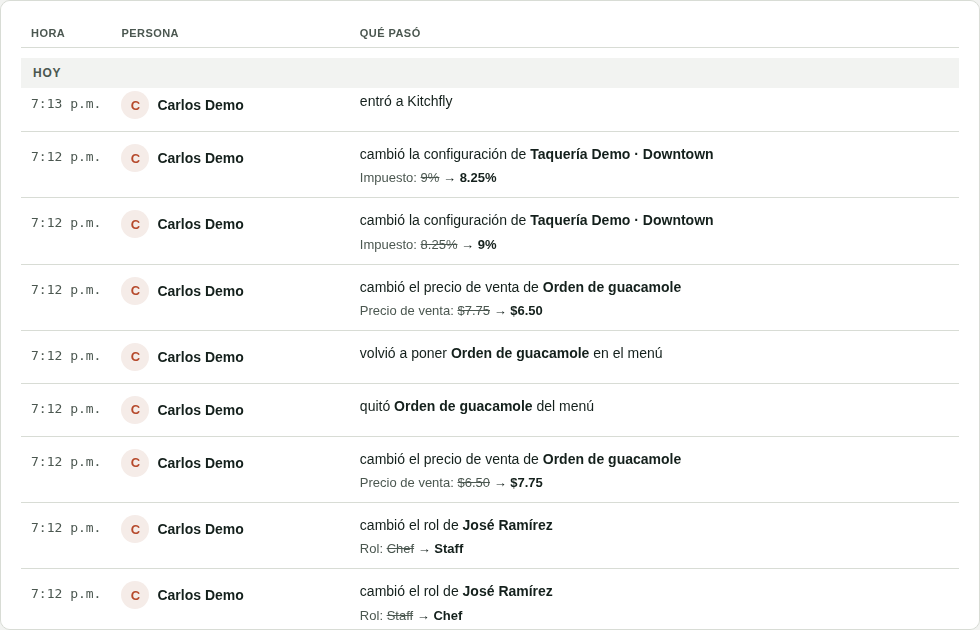Select Carlos Demo's name on the $7.75 → $6.50 row
Image resolution: width=980 pixels, height=630 pixels.
pyautogui.click(x=201, y=291)
